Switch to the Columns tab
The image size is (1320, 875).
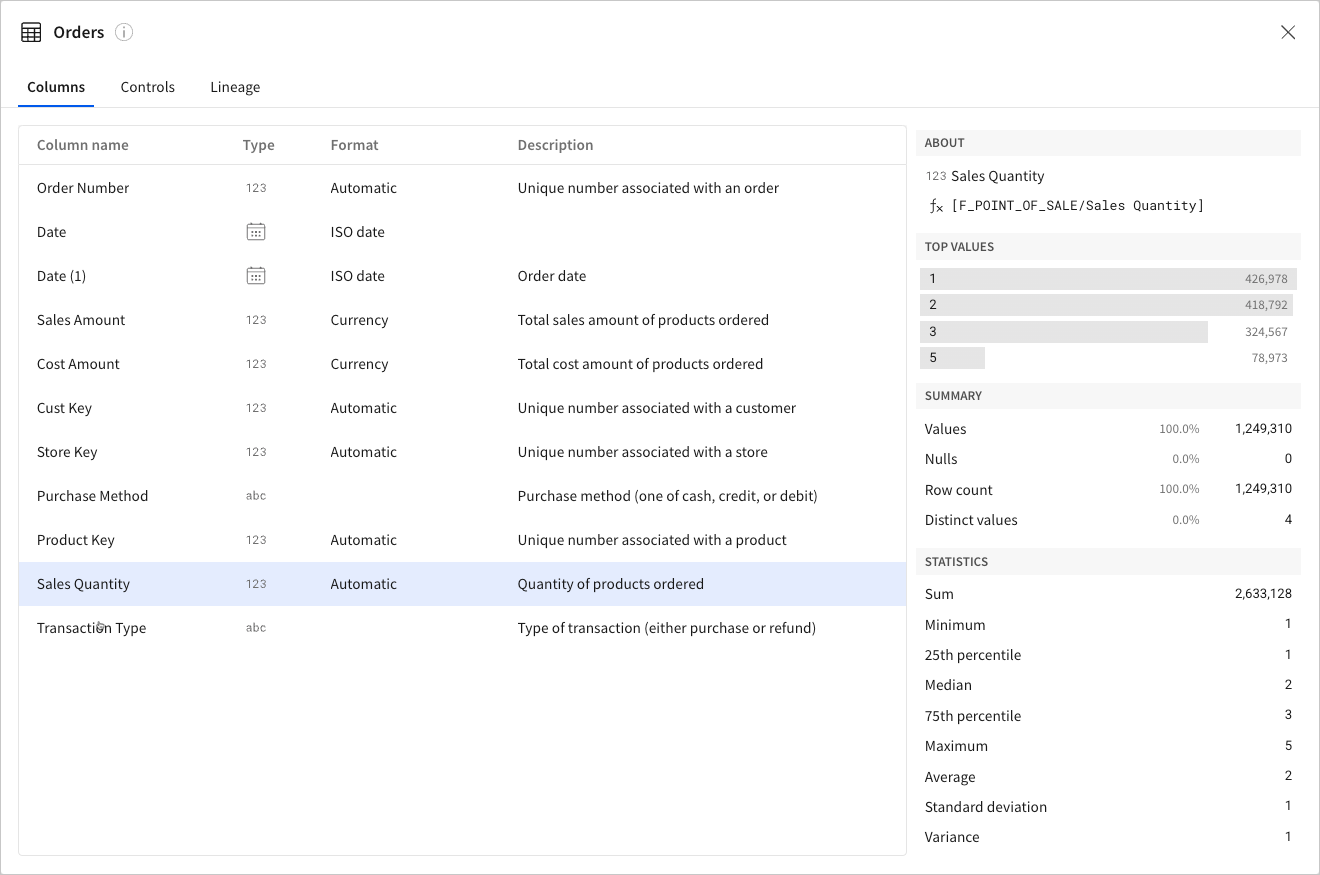tap(56, 87)
